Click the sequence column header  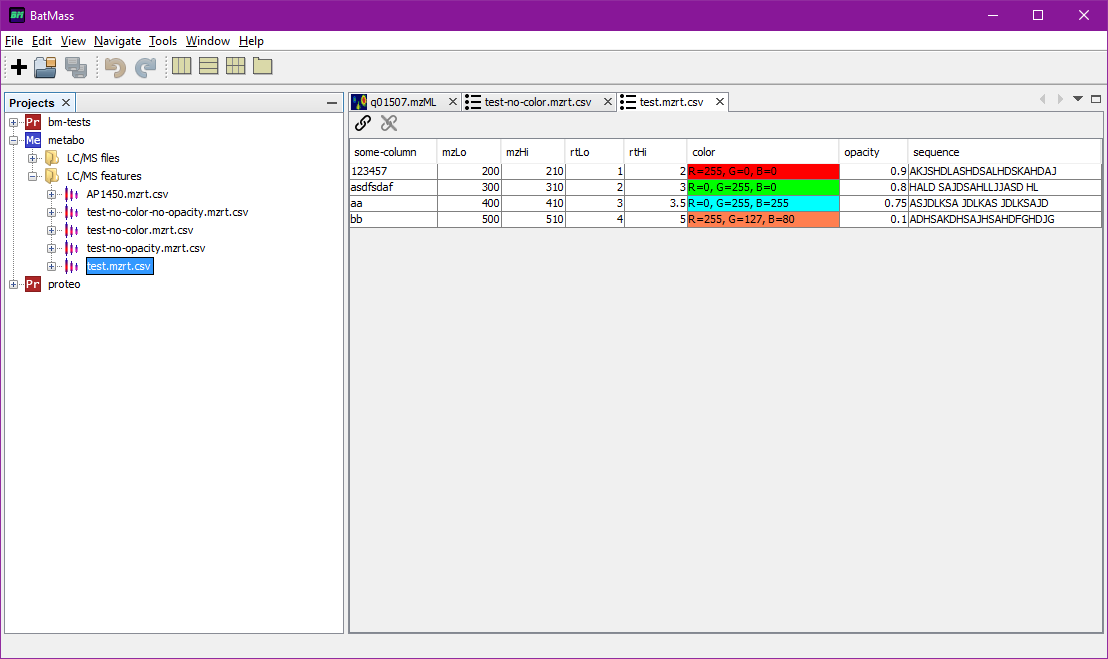1004,152
